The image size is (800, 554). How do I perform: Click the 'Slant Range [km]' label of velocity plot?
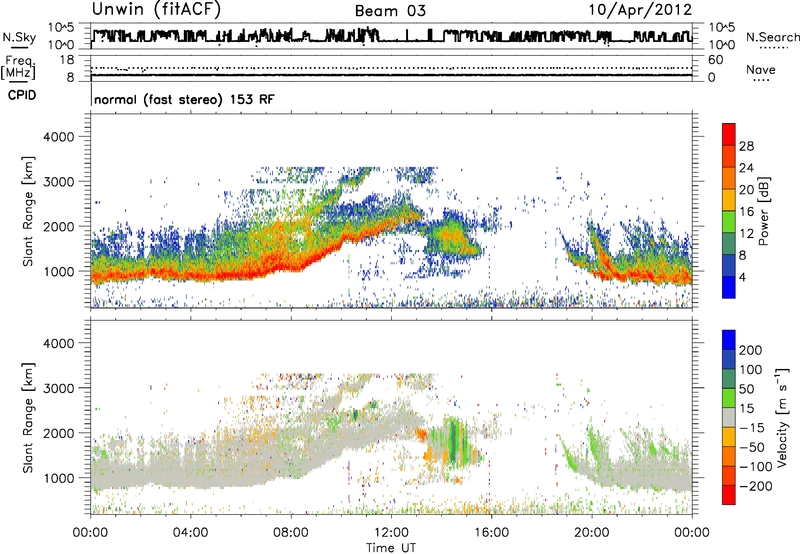(27, 418)
